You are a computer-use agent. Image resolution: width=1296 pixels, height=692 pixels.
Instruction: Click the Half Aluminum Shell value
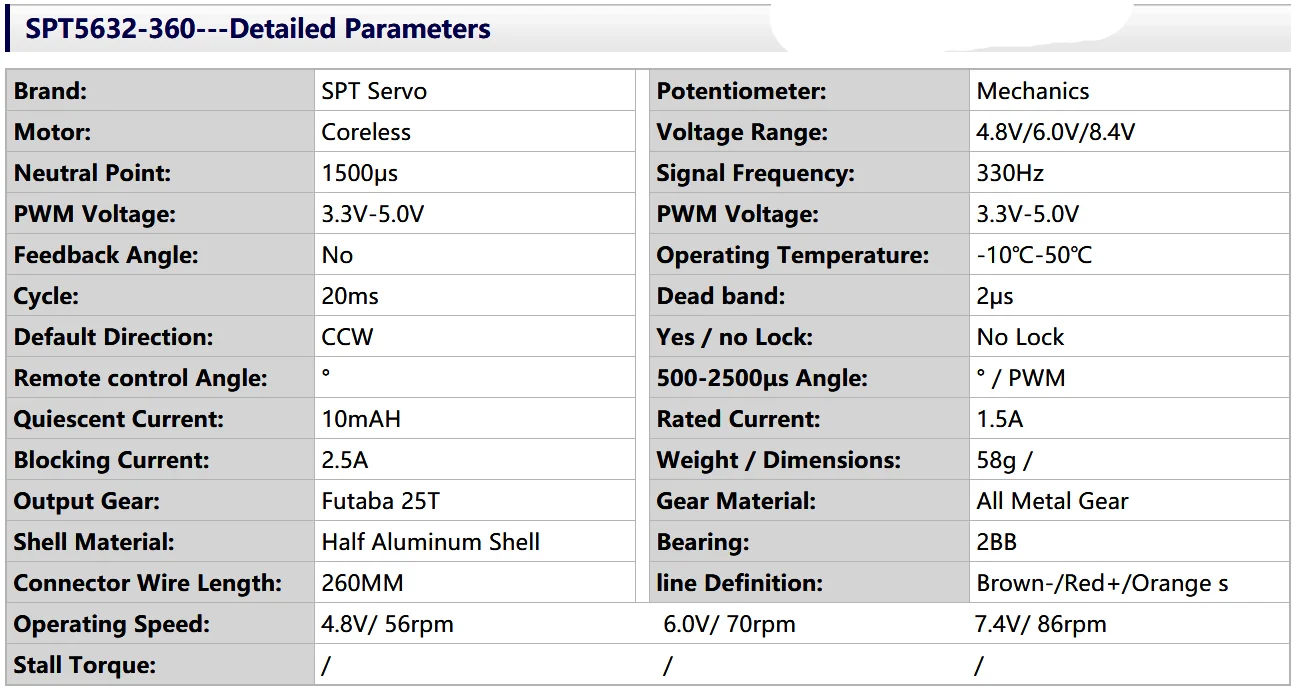[x=430, y=542]
